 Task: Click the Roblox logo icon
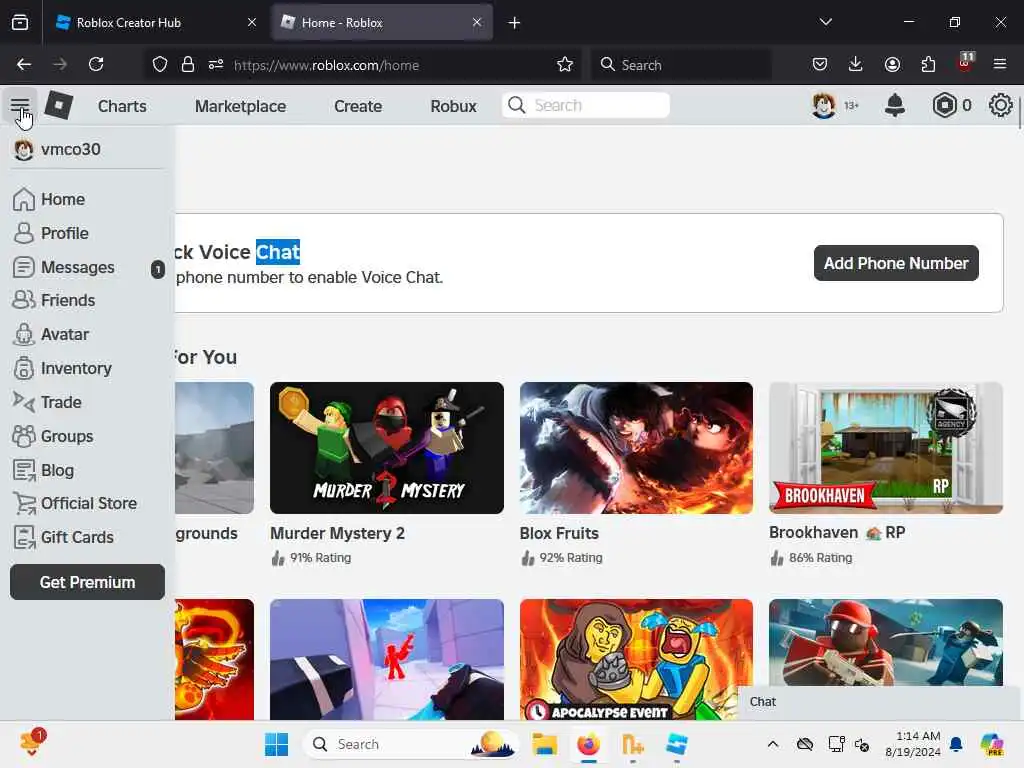click(x=59, y=105)
